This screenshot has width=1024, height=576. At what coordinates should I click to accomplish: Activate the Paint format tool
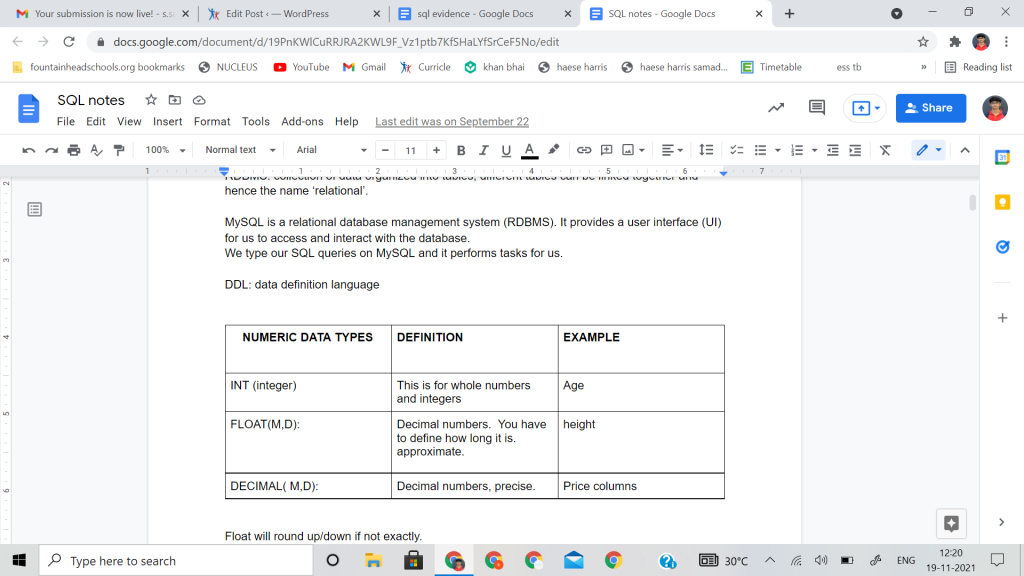(x=119, y=150)
